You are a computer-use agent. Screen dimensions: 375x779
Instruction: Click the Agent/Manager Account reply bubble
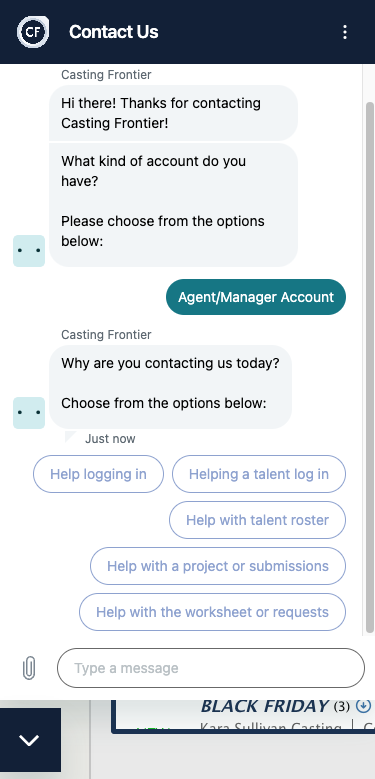256,297
